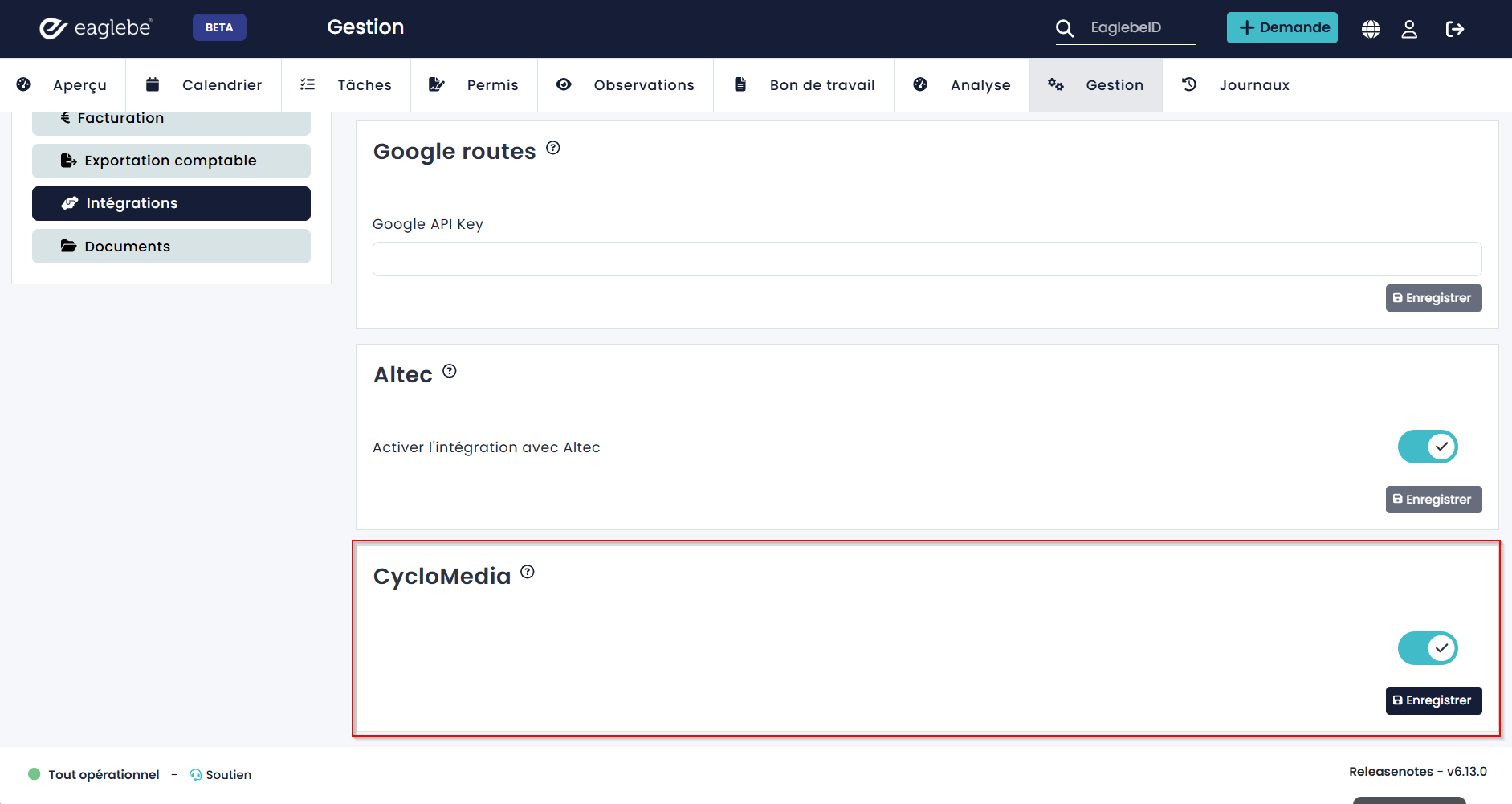The image size is (1512, 804).
Task: Click the Observations eye icon
Action: 564,84
